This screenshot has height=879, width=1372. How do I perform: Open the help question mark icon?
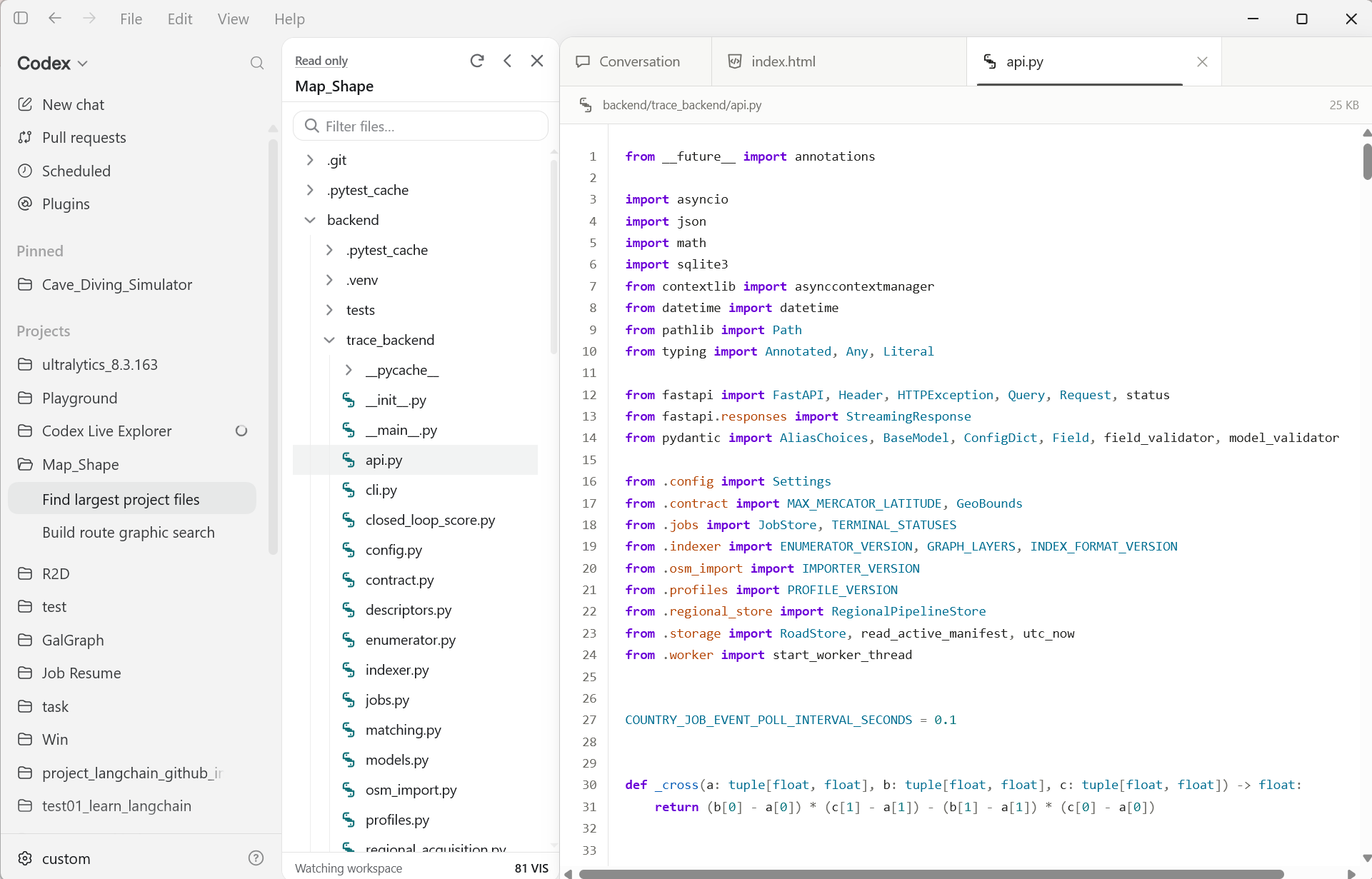coord(256,858)
